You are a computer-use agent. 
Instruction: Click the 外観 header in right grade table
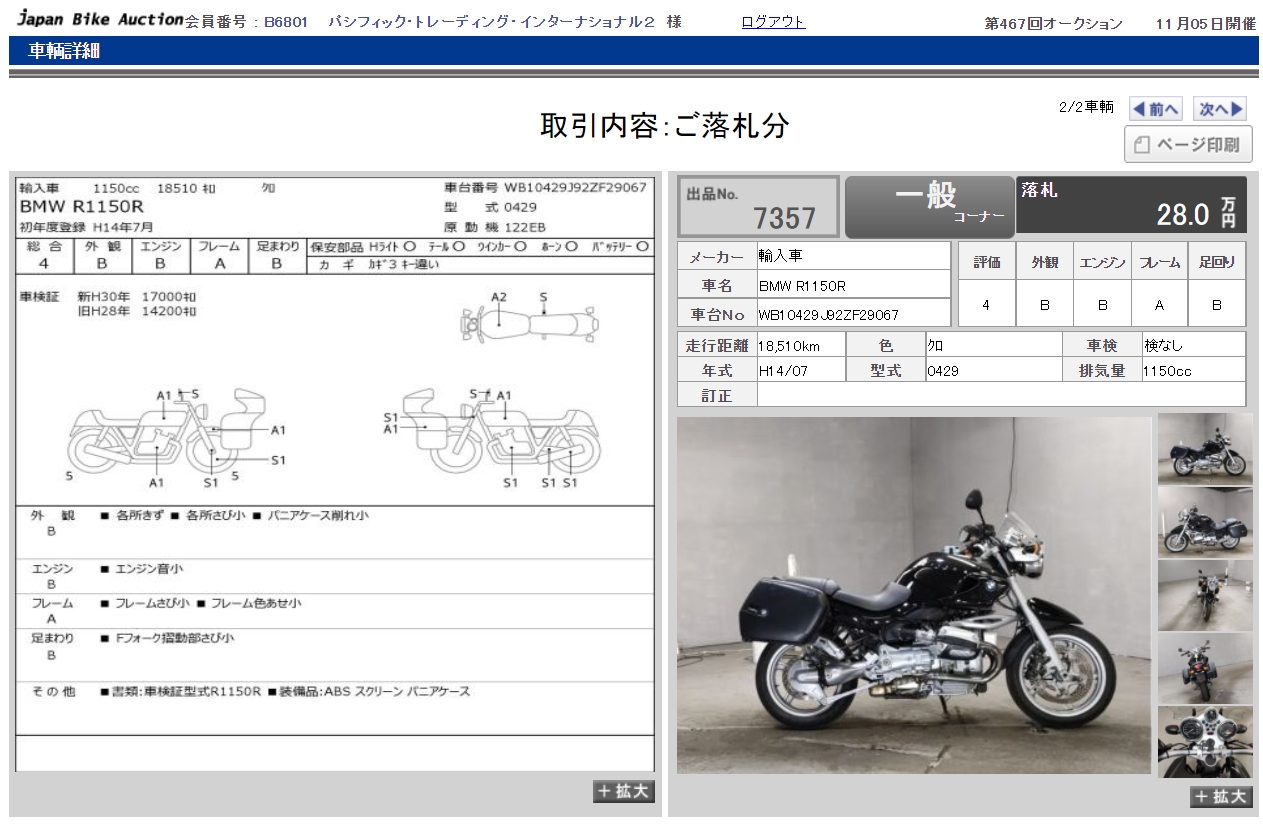tap(1044, 262)
